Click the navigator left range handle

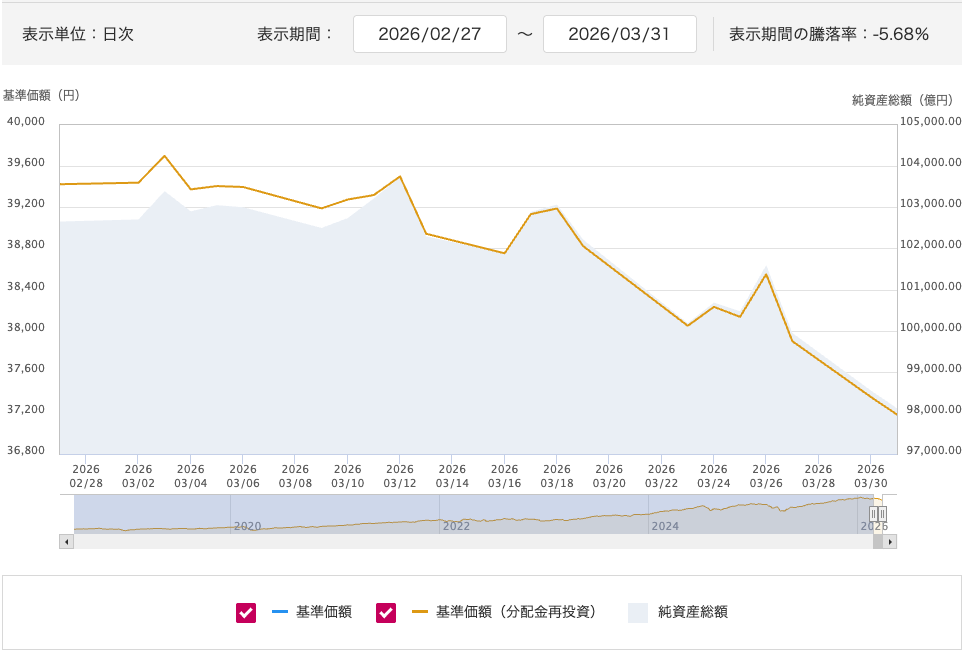[873, 514]
